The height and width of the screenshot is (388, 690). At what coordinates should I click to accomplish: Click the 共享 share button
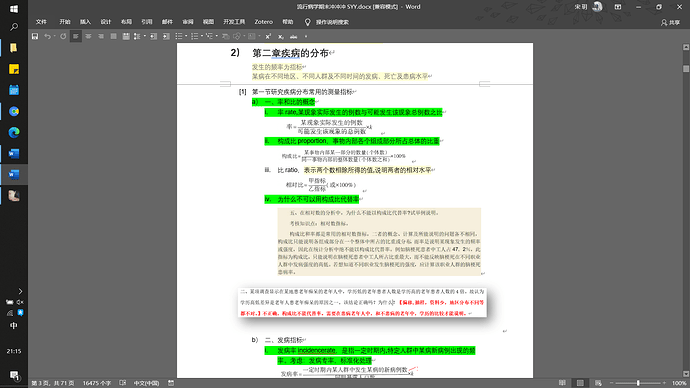pyautogui.click(x=670, y=22)
